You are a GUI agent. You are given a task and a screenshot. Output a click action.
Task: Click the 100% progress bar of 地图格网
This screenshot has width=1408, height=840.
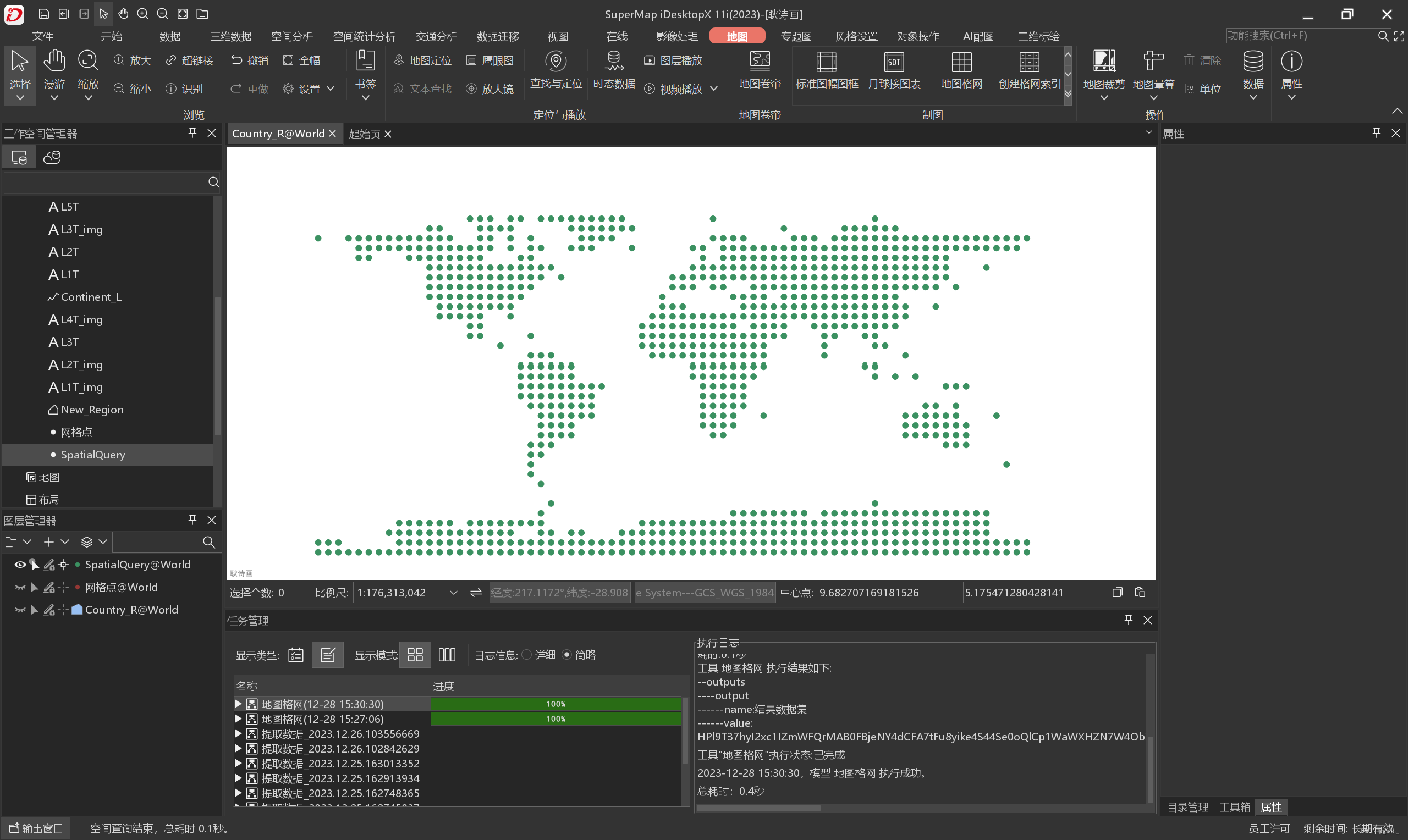click(555, 704)
